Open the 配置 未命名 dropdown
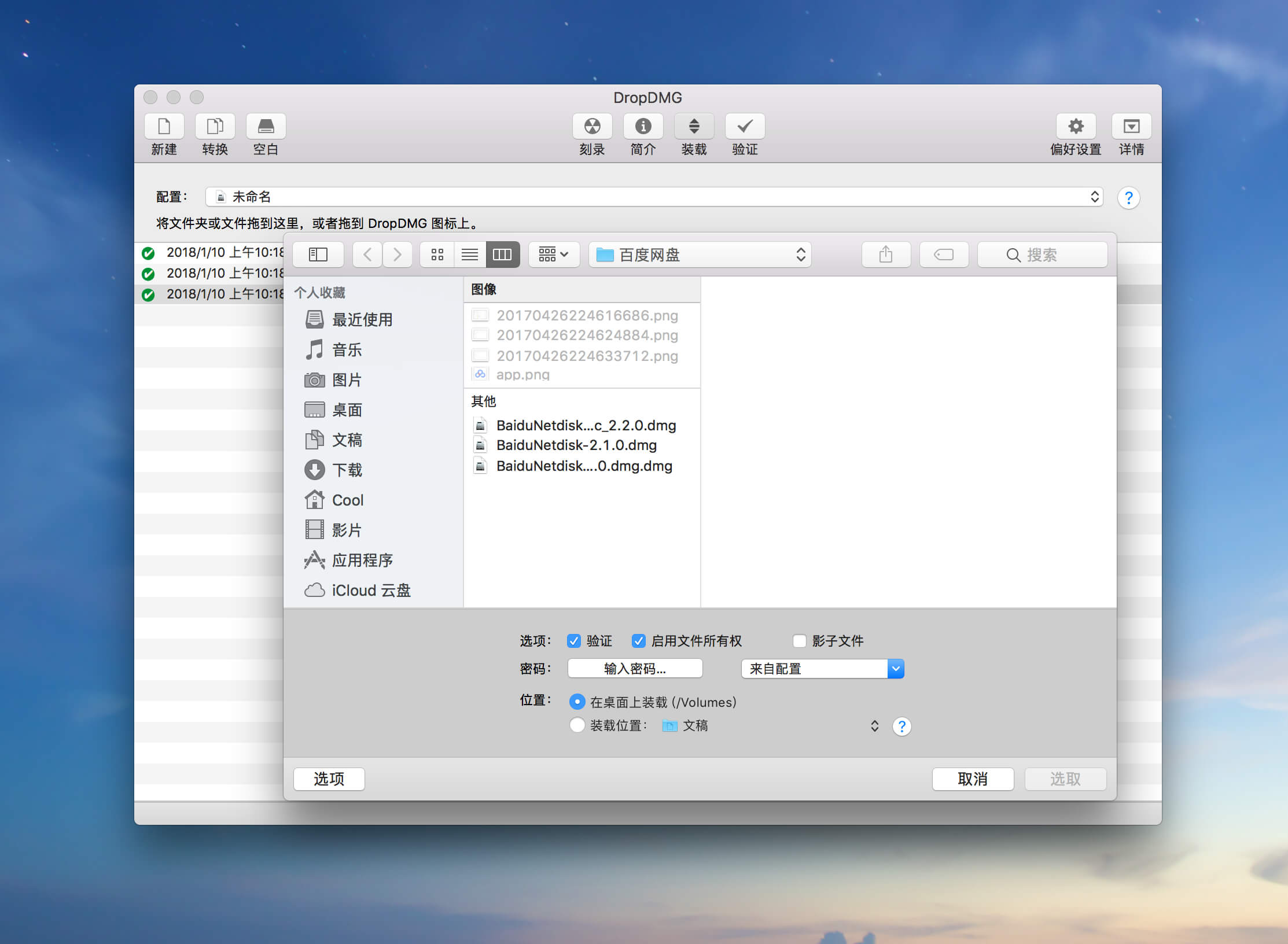The height and width of the screenshot is (944, 1288). click(654, 197)
